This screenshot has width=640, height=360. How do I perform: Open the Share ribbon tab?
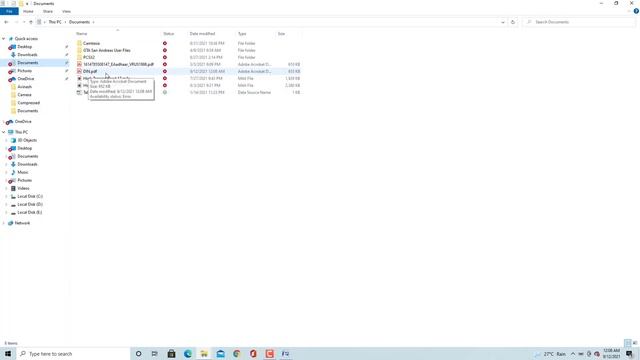tap(48, 11)
